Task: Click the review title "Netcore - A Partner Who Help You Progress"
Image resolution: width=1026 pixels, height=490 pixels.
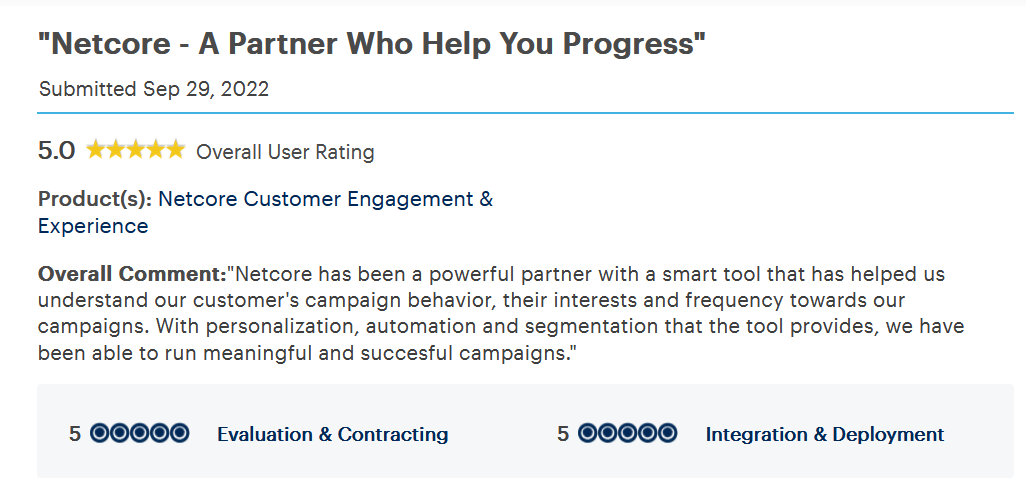Action: click(x=372, y=44)
